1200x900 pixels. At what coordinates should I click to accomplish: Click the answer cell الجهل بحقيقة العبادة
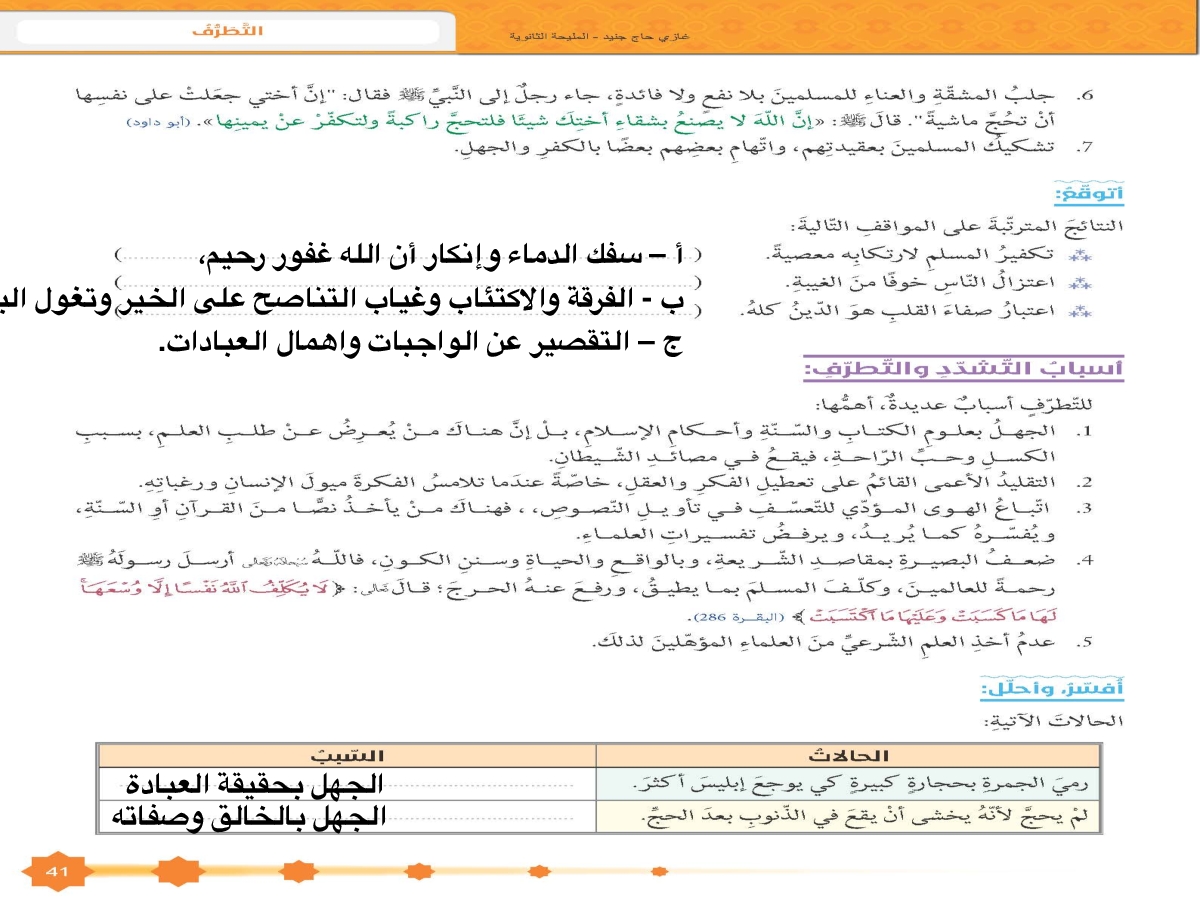pyautogui.click(x=246, y=782)
